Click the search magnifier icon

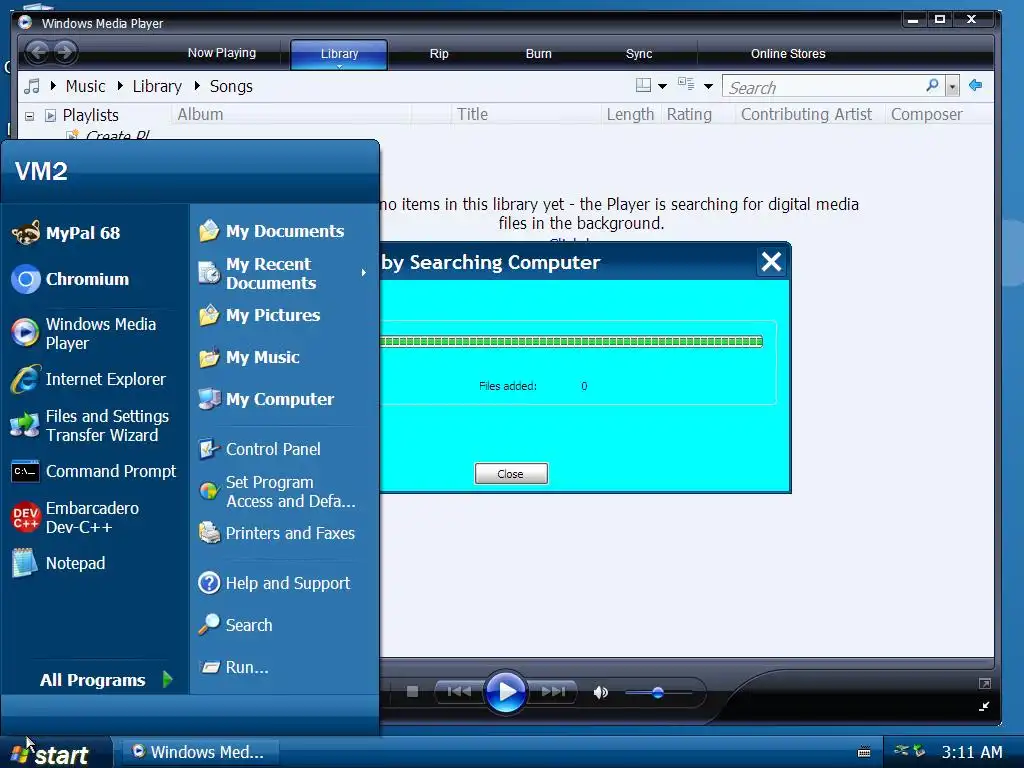933,86
